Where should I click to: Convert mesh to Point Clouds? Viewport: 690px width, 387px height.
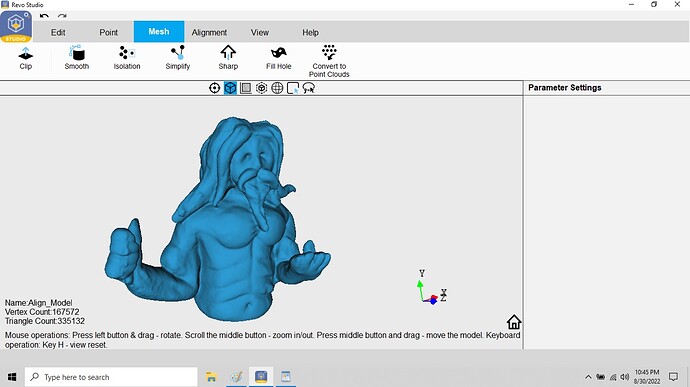[x=329, y=61]
